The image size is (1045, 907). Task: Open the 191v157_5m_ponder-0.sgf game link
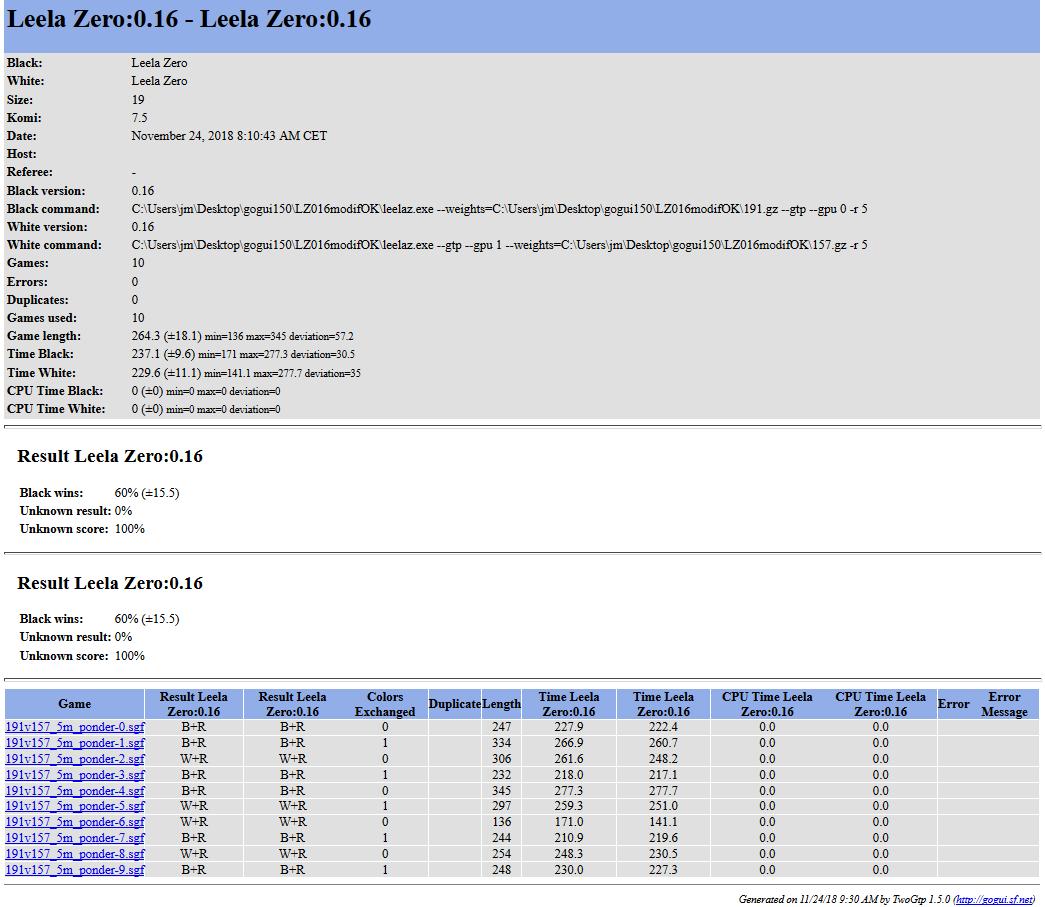pos(75,727)
